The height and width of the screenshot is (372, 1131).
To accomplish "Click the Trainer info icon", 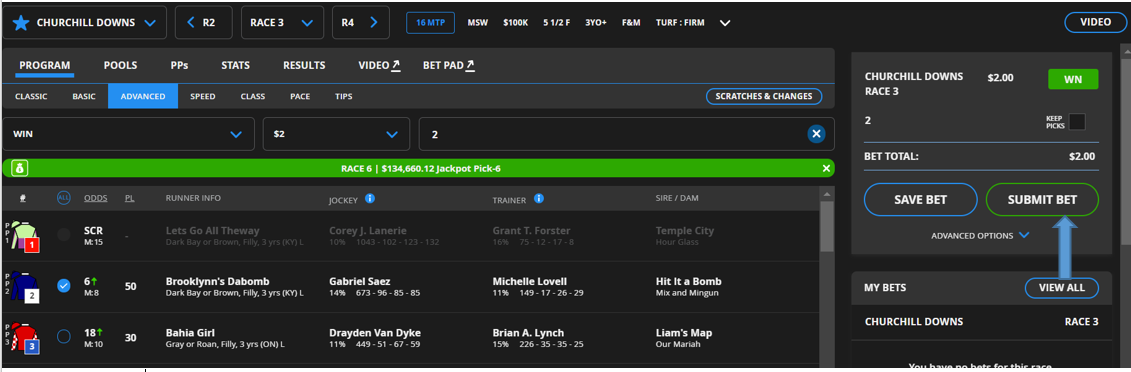I will pos(539,198).
